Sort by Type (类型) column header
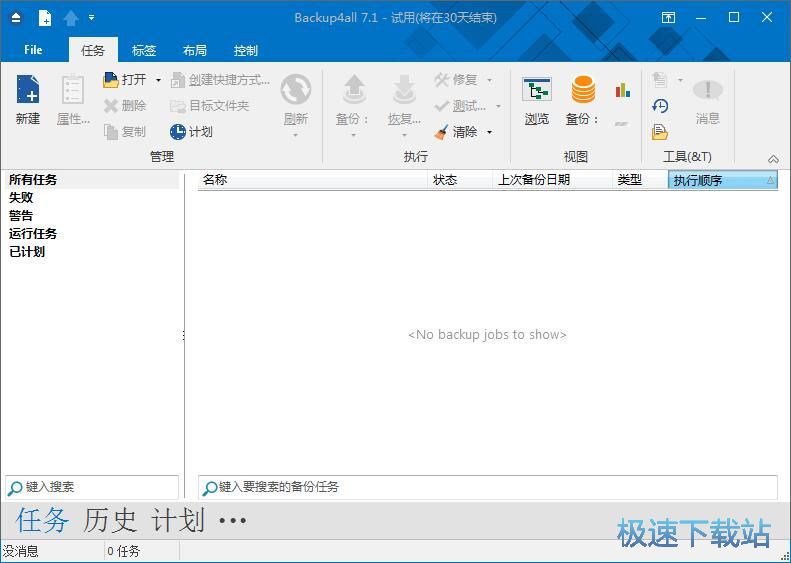Image resolution: width=791 pixels, height=563 pixels. [640, 180]
